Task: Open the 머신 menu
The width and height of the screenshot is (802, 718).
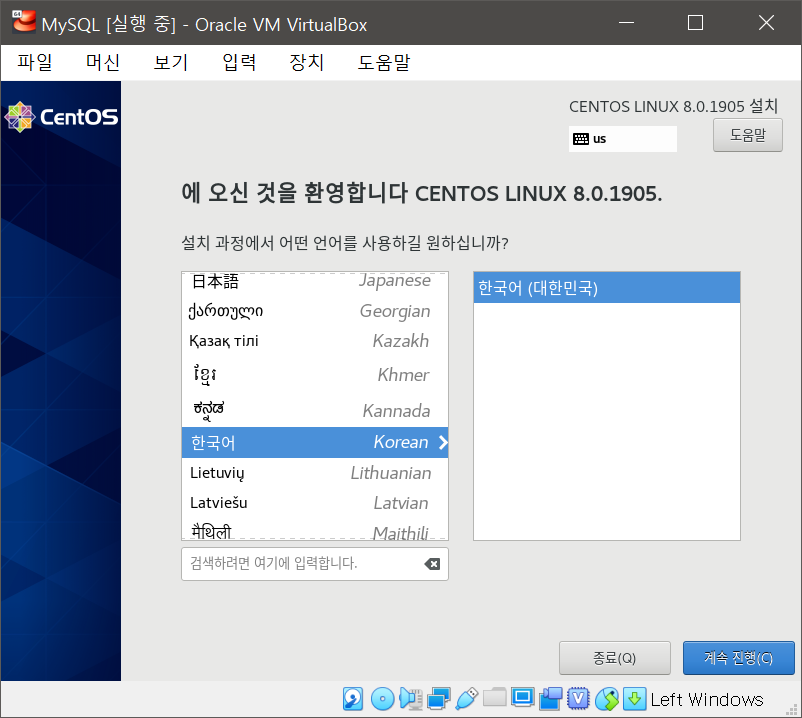Action: click(x=102, y=62)
